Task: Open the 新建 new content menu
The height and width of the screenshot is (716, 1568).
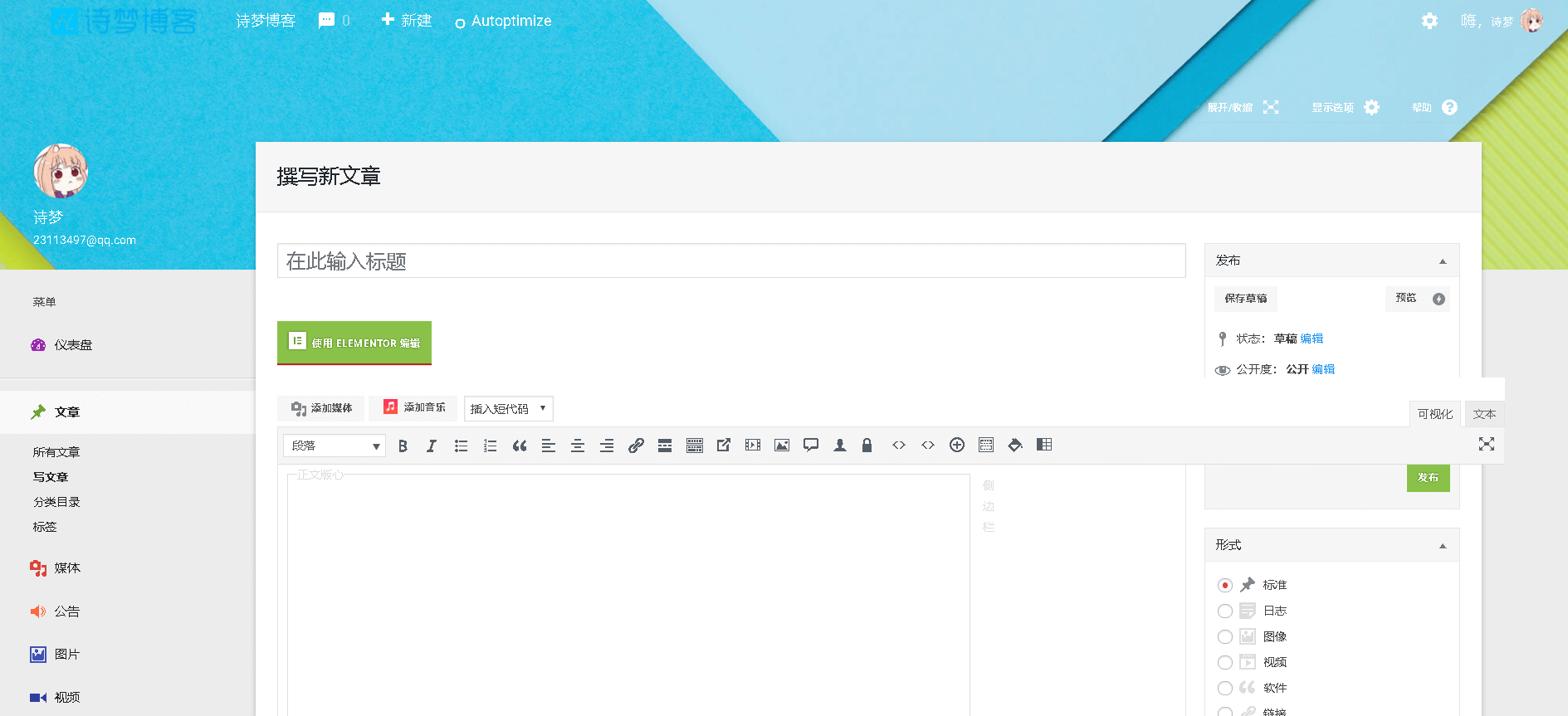Action: (x=407, y=20)
